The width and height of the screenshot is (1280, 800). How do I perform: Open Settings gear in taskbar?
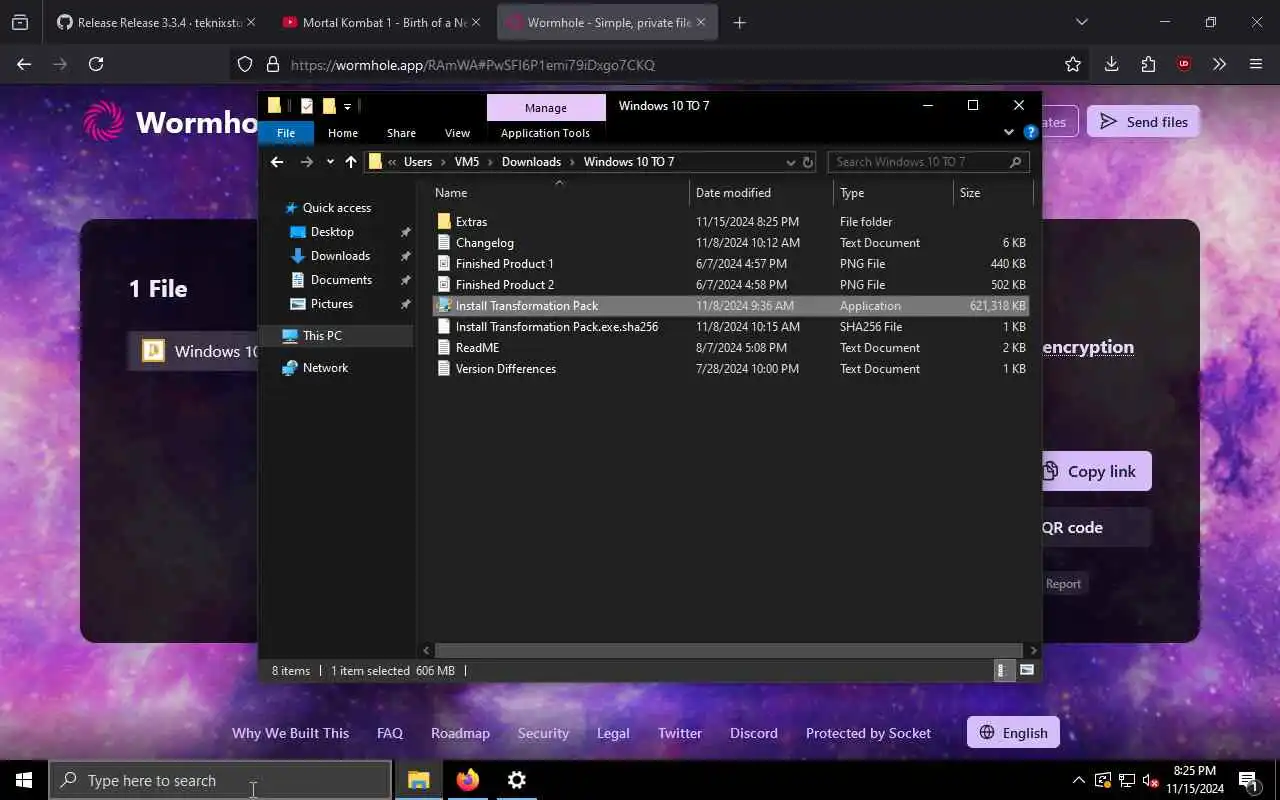coord(517,780)
